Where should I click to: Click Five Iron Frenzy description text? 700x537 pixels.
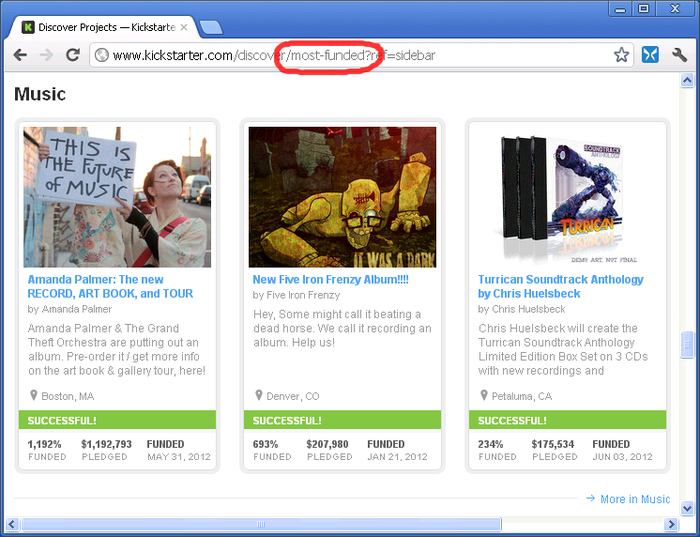pyautogui.click(x=342, y=329)
